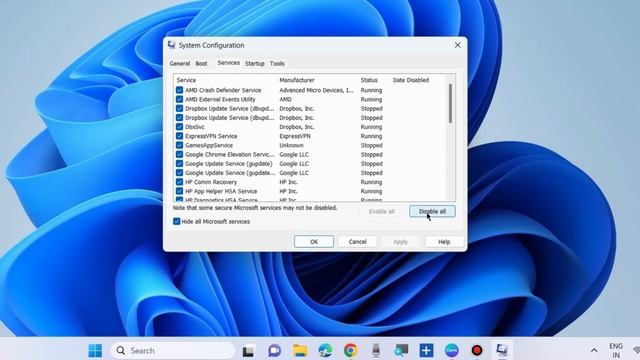Open Help for System Configuration

pyautogui.click(x=444, y=242)
